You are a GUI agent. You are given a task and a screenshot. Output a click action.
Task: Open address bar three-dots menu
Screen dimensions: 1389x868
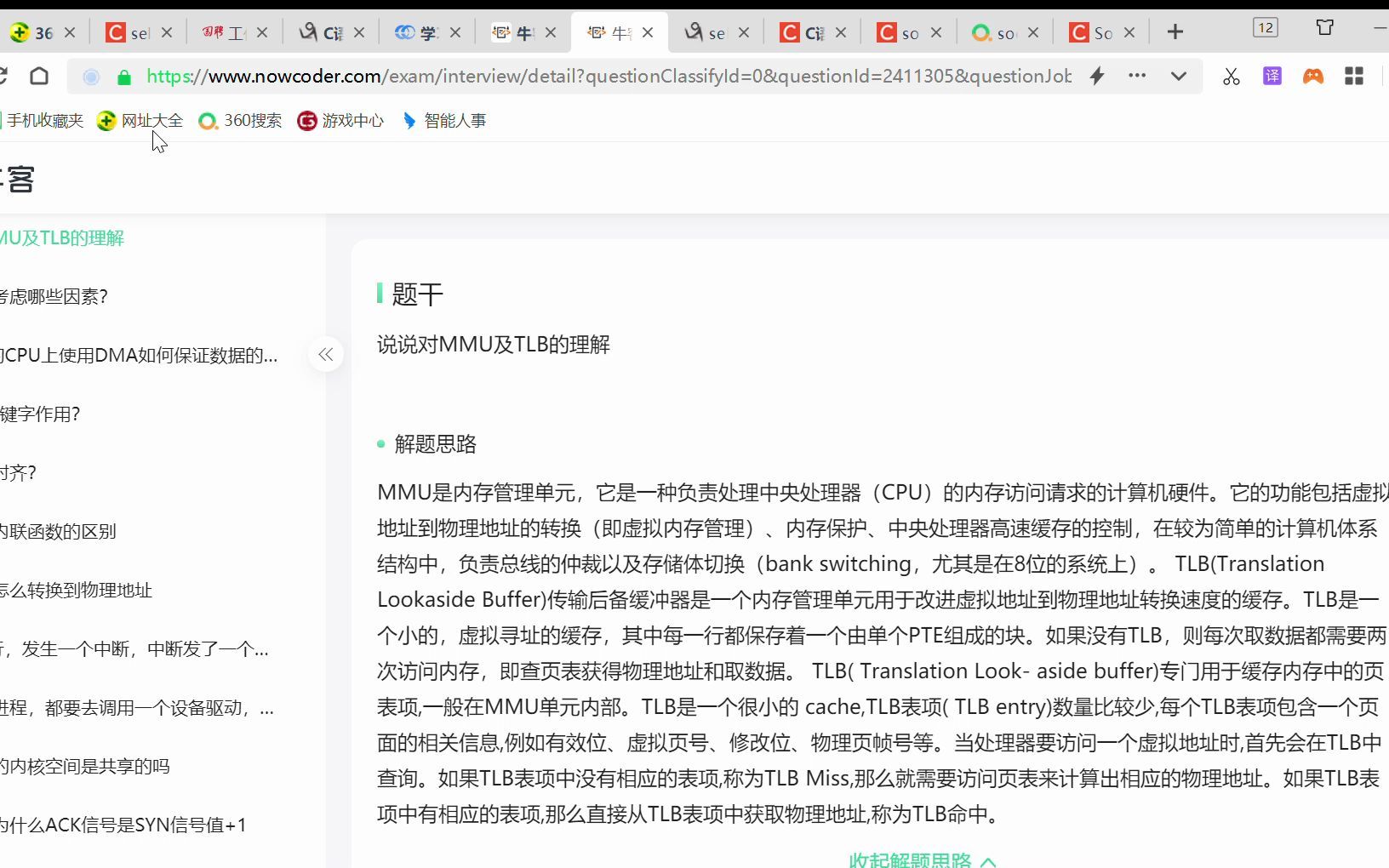(1137, 76)
